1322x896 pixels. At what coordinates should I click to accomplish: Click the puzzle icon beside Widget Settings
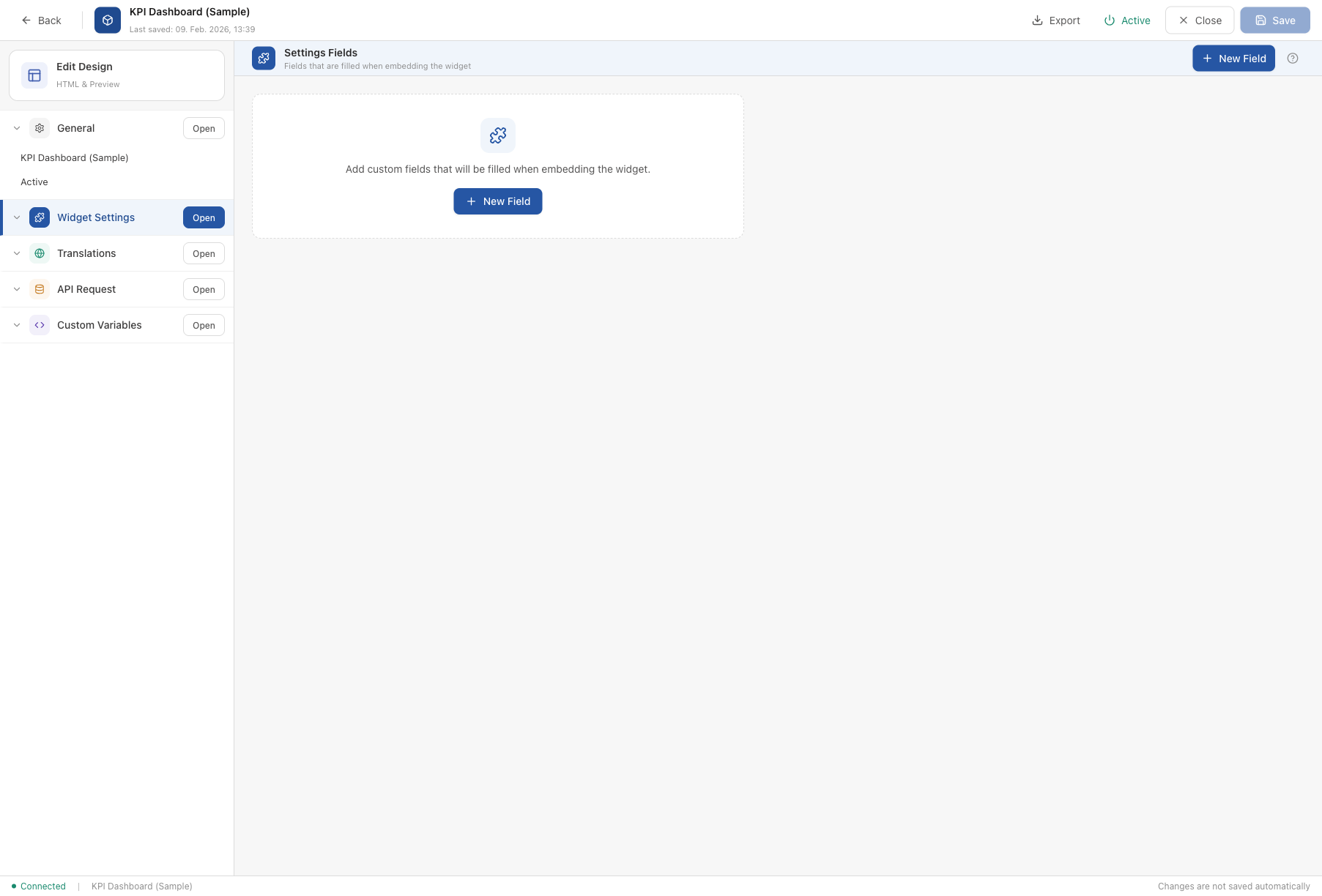click(x=39, y=217)
